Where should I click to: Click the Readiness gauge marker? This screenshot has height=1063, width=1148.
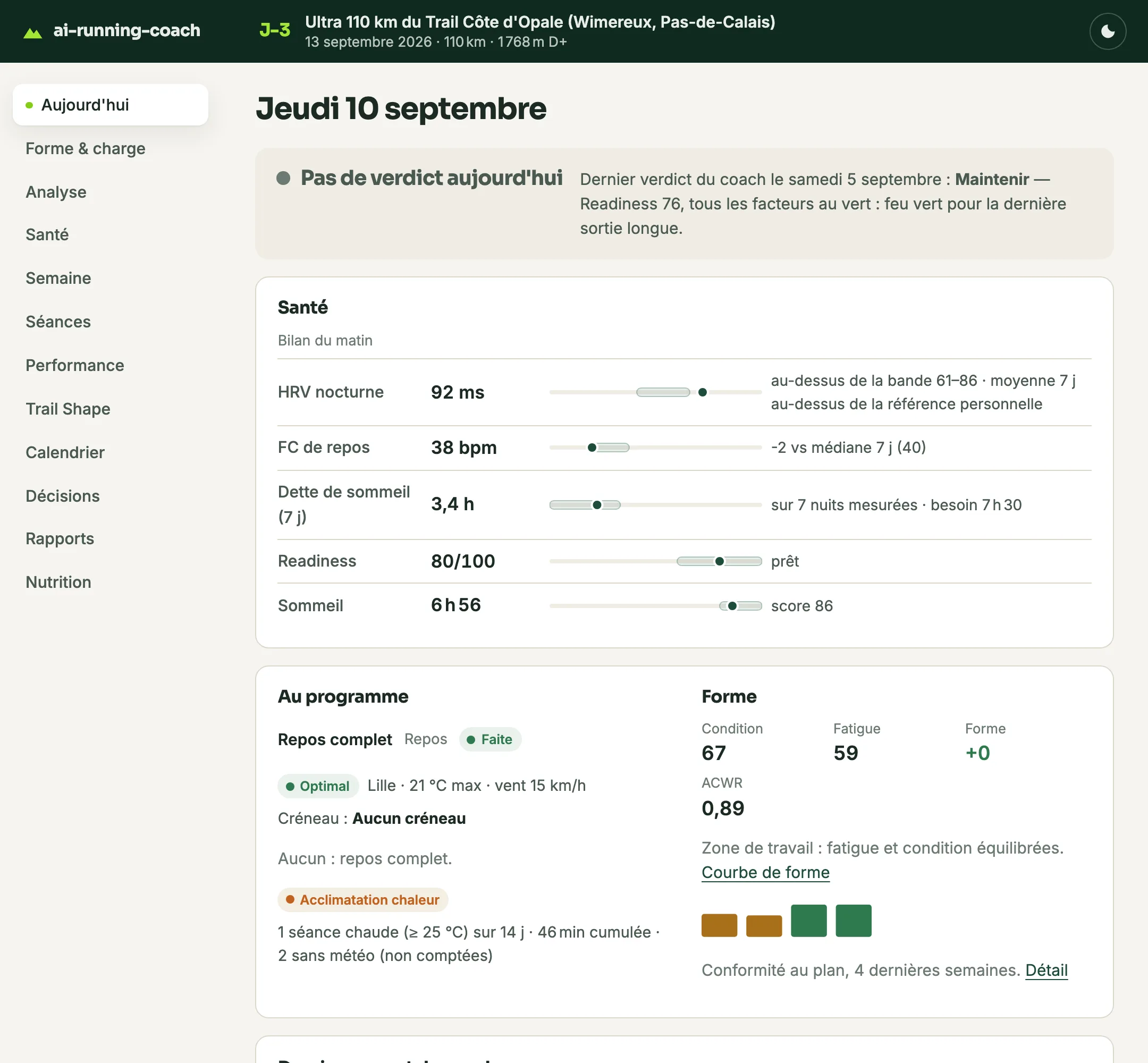coord(720,561)
